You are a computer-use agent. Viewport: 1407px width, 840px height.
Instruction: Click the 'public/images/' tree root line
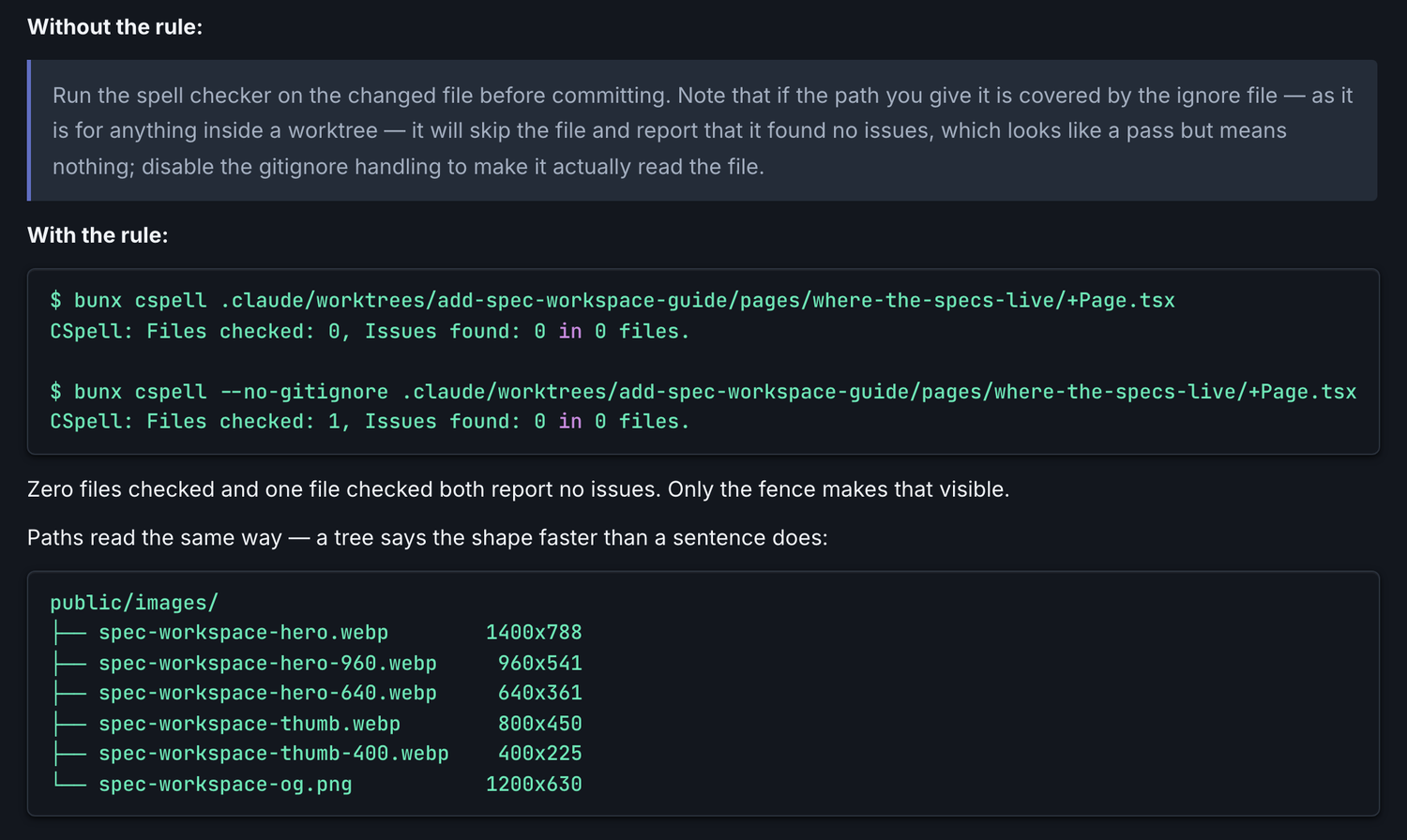coord(134,603)
